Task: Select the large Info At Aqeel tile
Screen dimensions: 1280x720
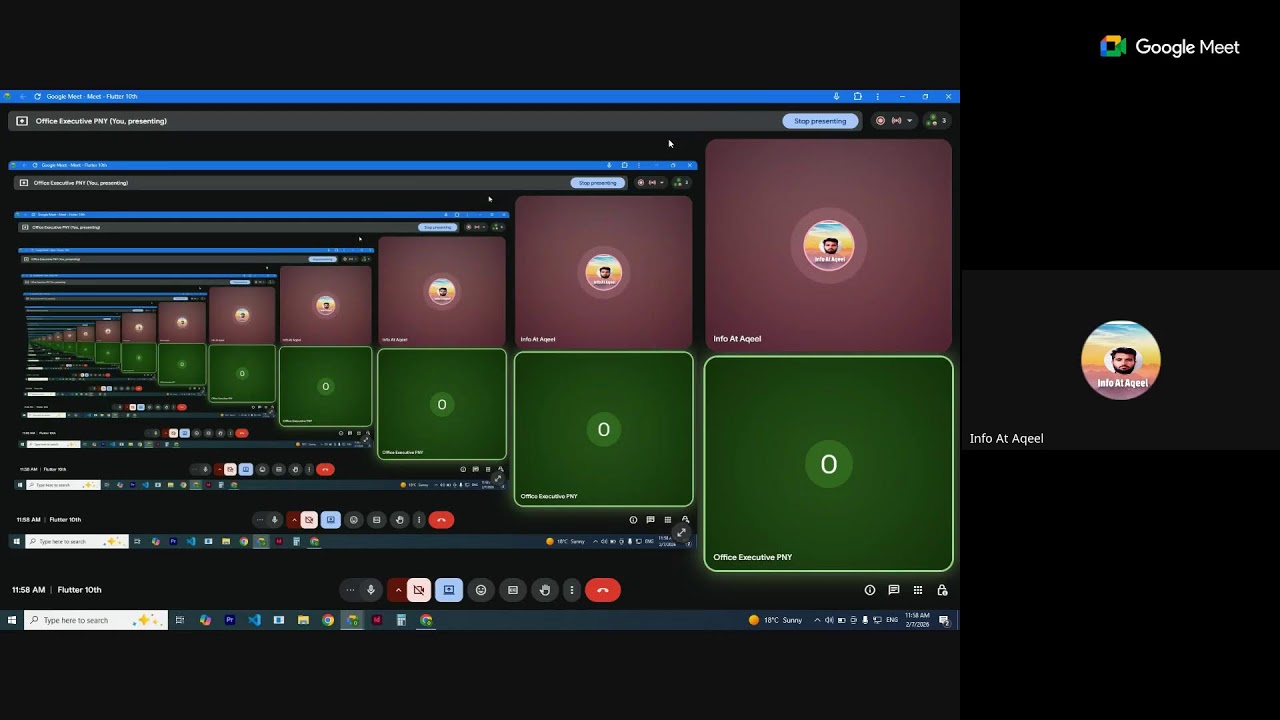Action: 828,245
